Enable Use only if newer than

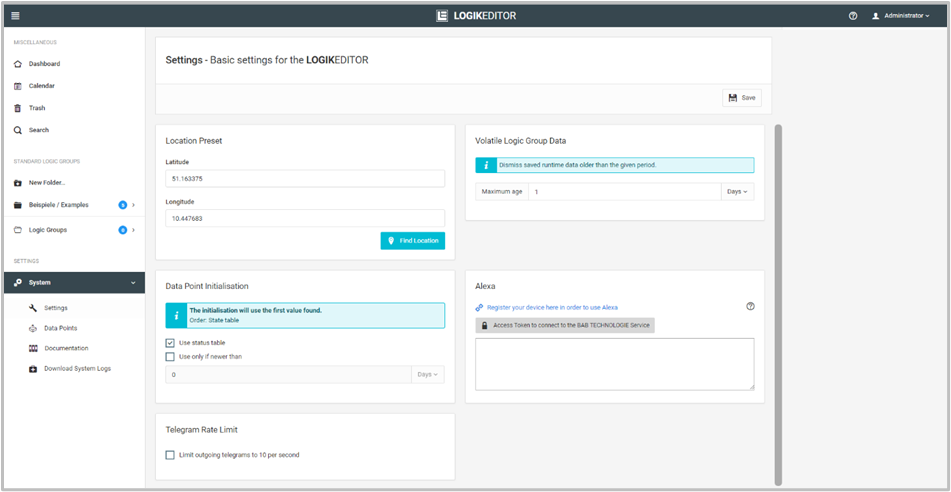170,356
